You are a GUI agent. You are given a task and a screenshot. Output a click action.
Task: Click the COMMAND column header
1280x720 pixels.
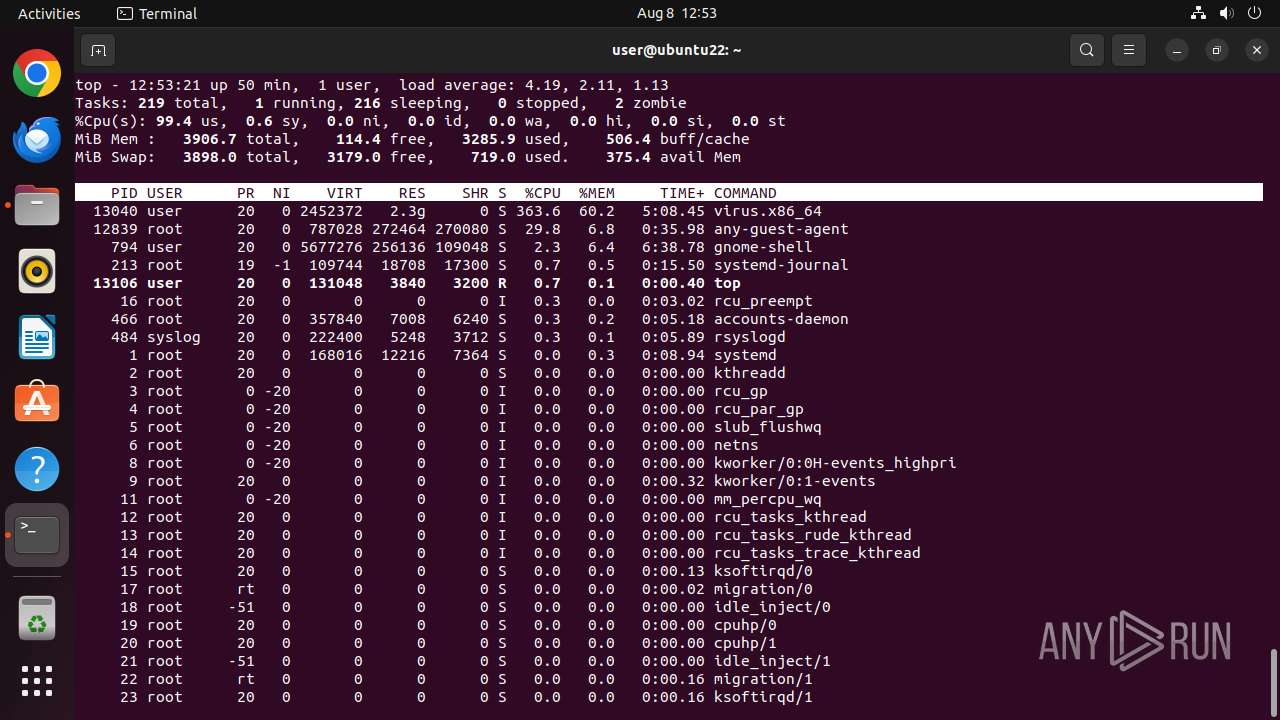click(745, 193)
